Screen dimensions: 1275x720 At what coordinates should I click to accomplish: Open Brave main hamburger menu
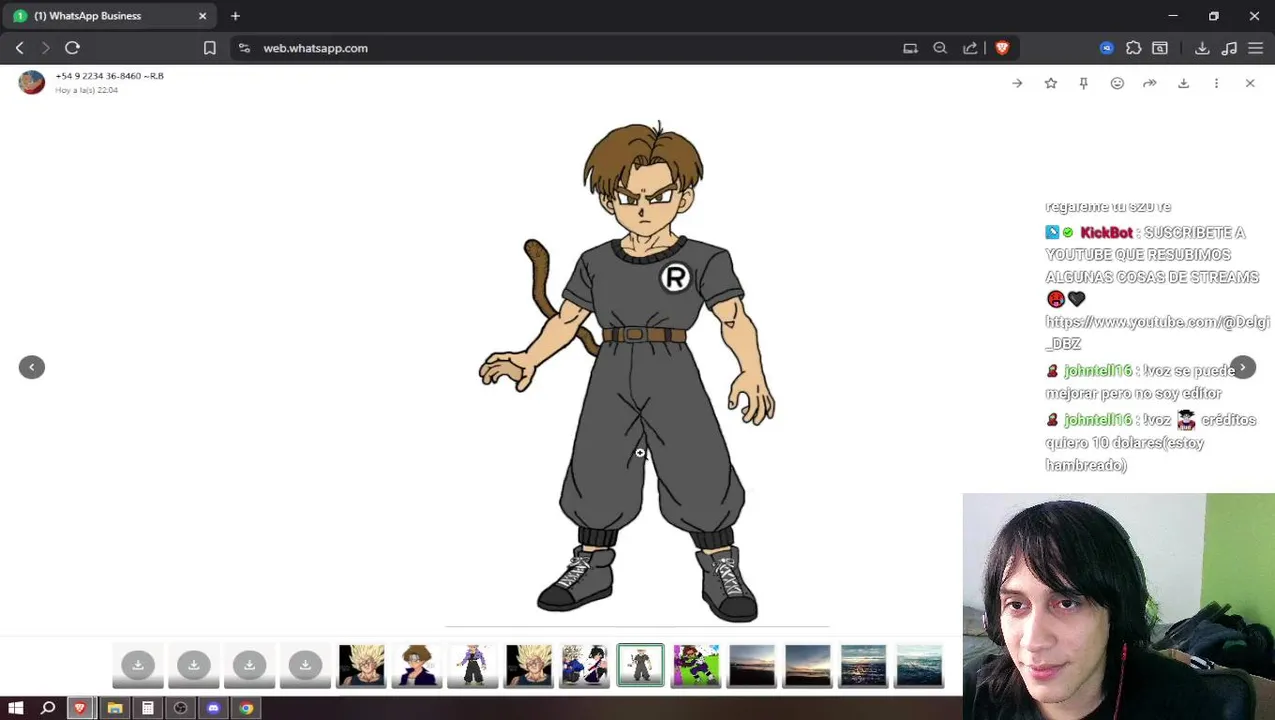click(1256, 48)
